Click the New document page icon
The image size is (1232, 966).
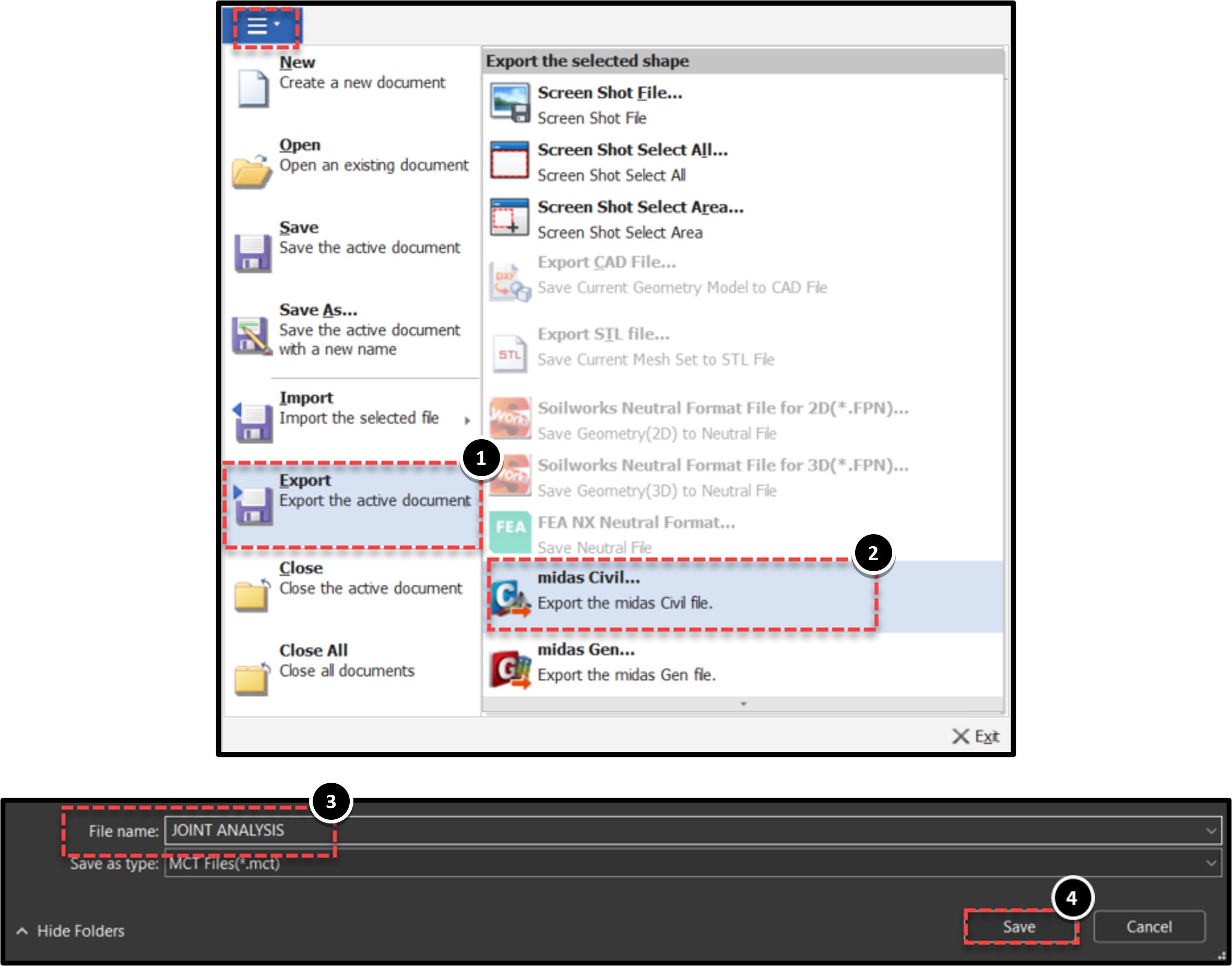(253, 88)
